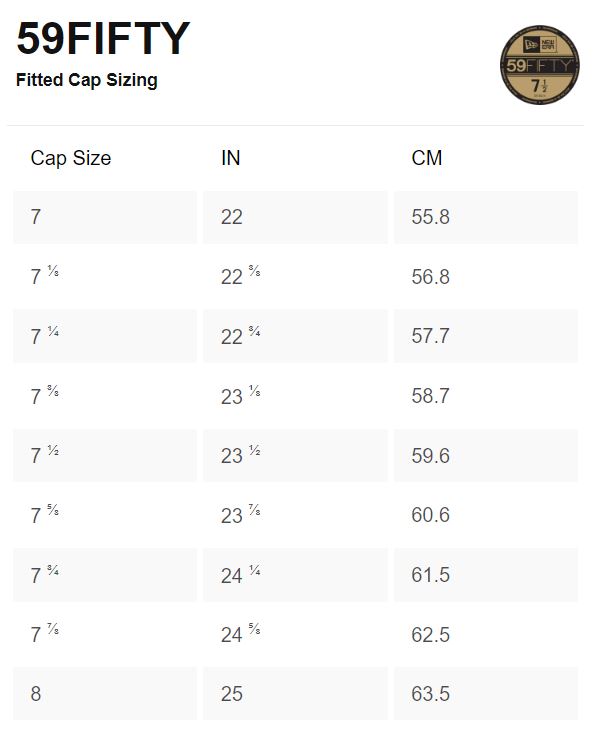Image resolution: width=596 pixels, height=750 pixels.
Task: Click the 59.6 cm value
Action: tap(430, 455)
